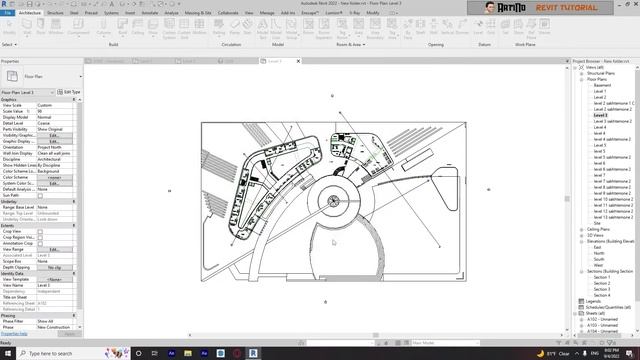The image size is (640, 360).
Task: Click the Revit icon in the taskbar
Action: (253, 353)
